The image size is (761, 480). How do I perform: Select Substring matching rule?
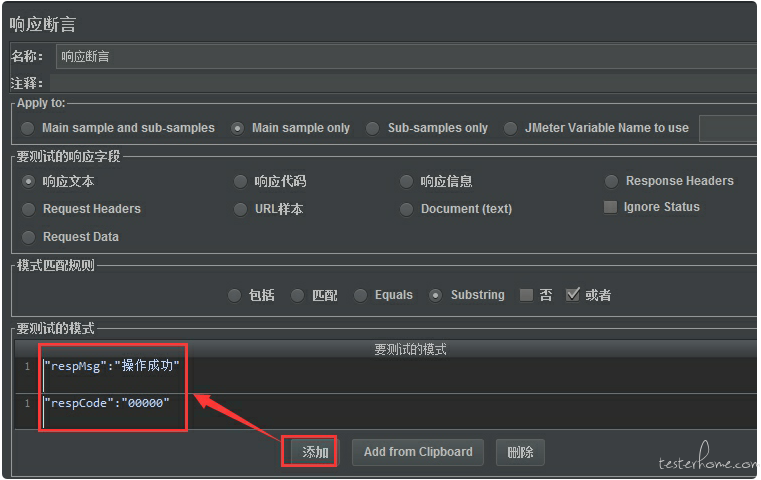(x=435, y=295)
